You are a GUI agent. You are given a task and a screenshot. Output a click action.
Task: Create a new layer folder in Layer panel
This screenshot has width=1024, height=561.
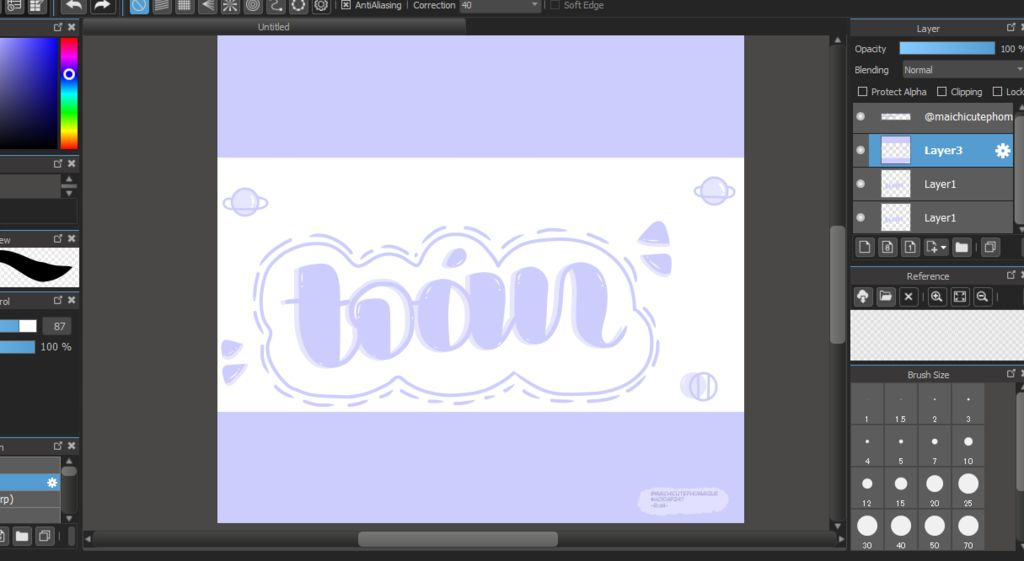[x=961, y=247]
